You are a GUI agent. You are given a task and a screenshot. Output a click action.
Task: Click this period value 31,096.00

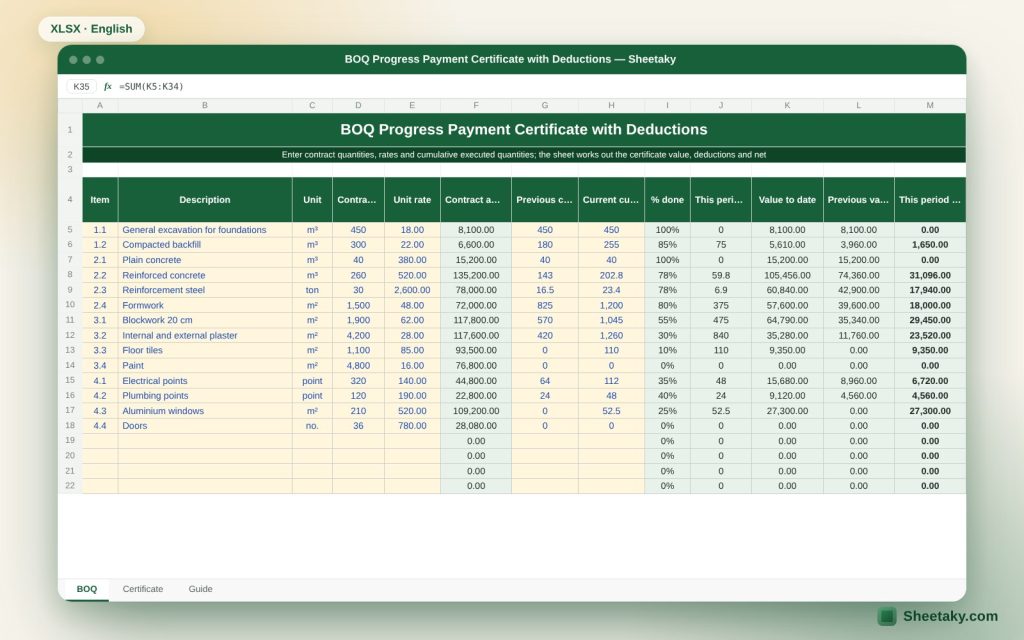tap(930, 276)
